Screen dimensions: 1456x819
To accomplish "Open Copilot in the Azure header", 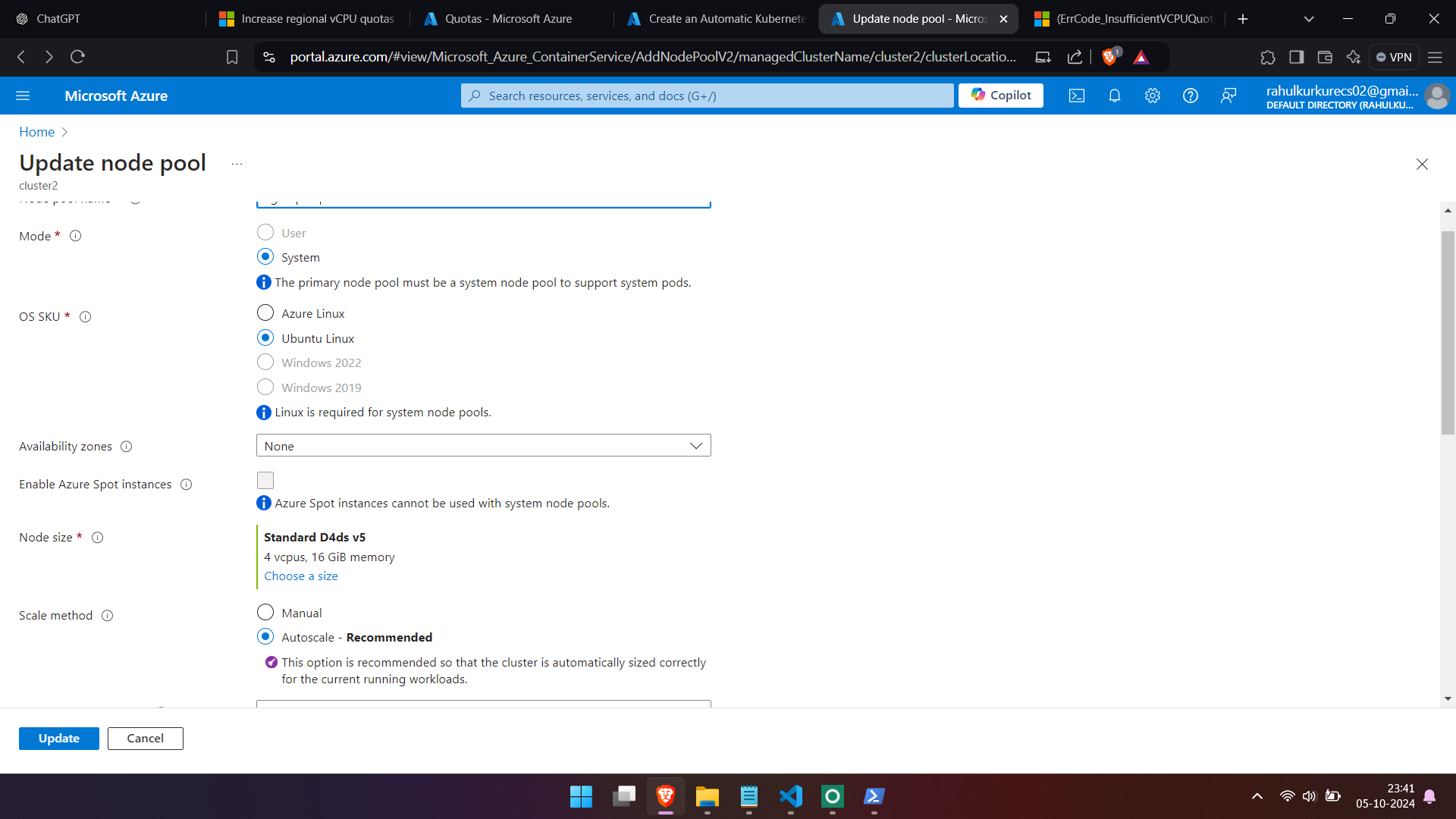I will click(1001, 96).
